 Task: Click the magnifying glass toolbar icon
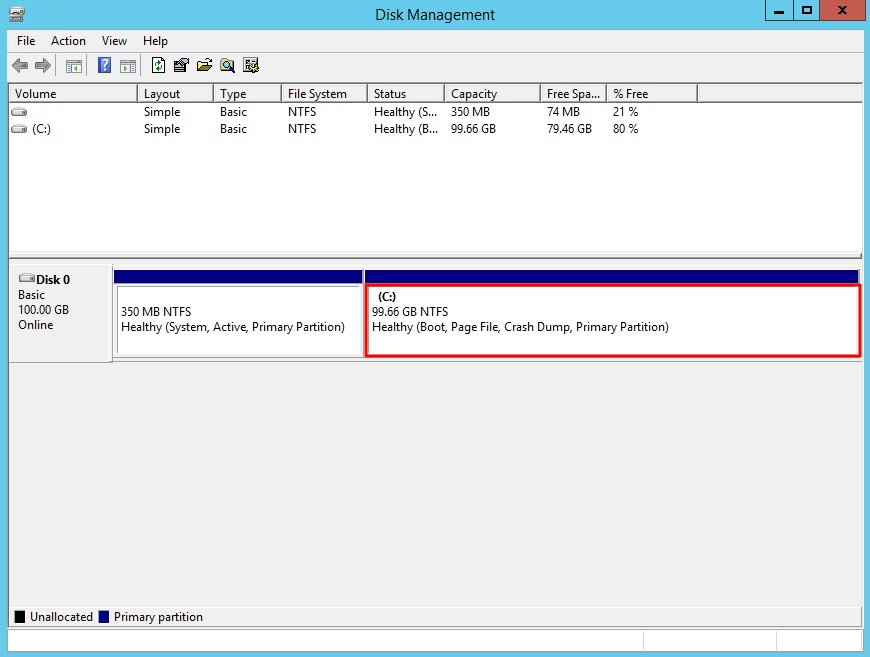pos(228,66)
